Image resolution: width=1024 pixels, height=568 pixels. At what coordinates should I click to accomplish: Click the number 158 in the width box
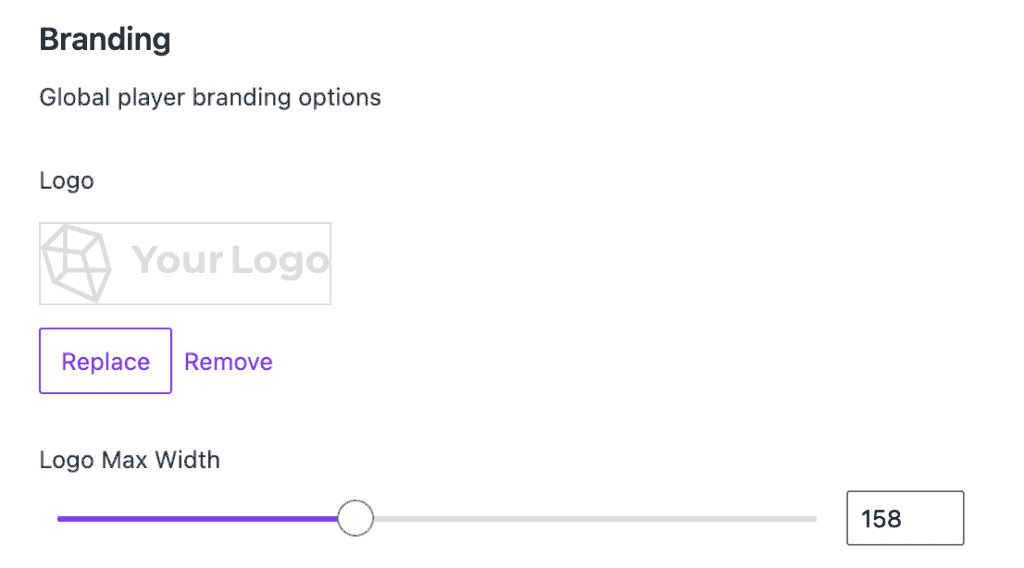click(x=881, y=519)
